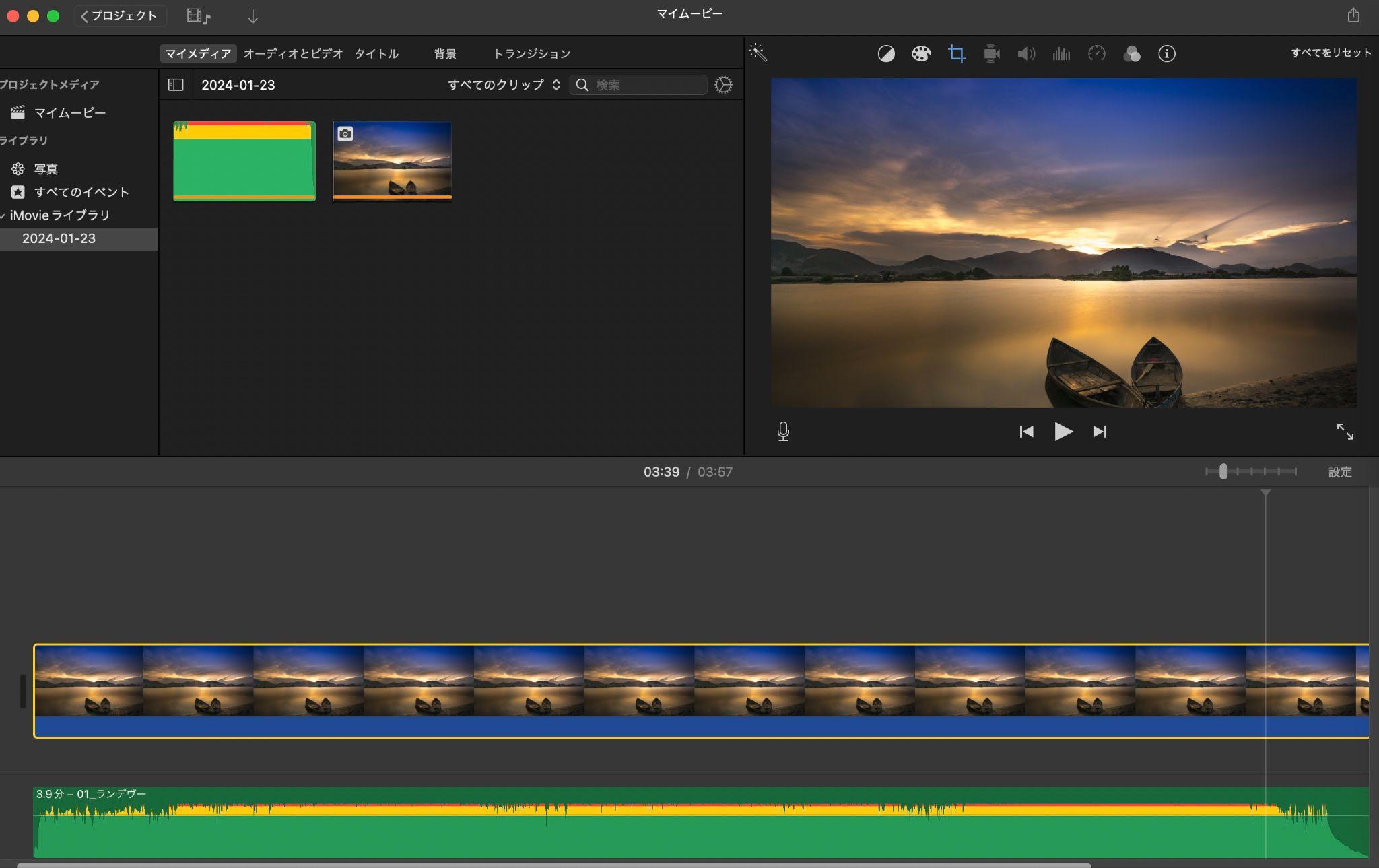Screen dimensions: 1379x868
Task: Play the movie preview
Action: [x=1063, y=432]
